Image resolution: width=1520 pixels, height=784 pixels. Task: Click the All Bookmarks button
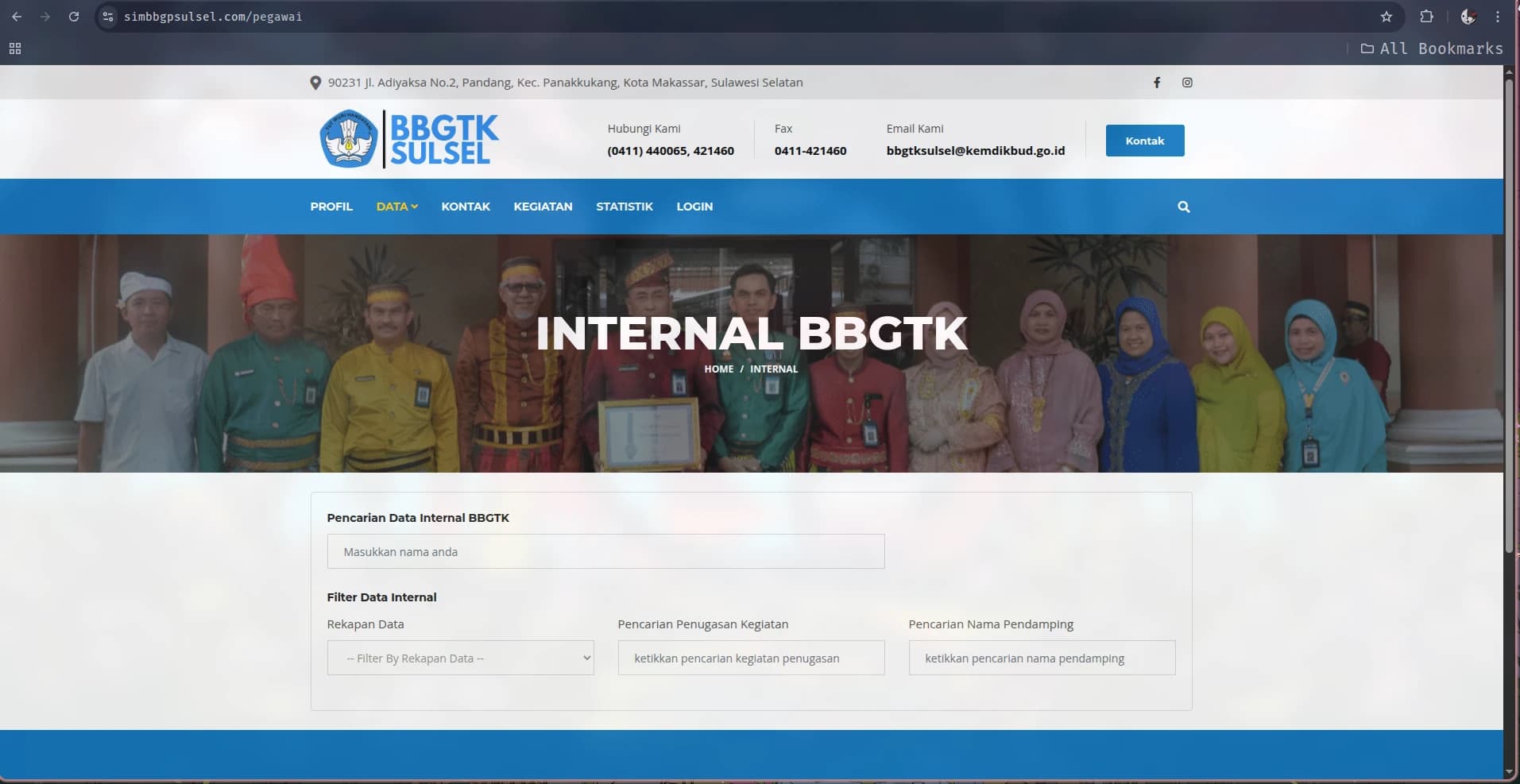coord(1432,48)
